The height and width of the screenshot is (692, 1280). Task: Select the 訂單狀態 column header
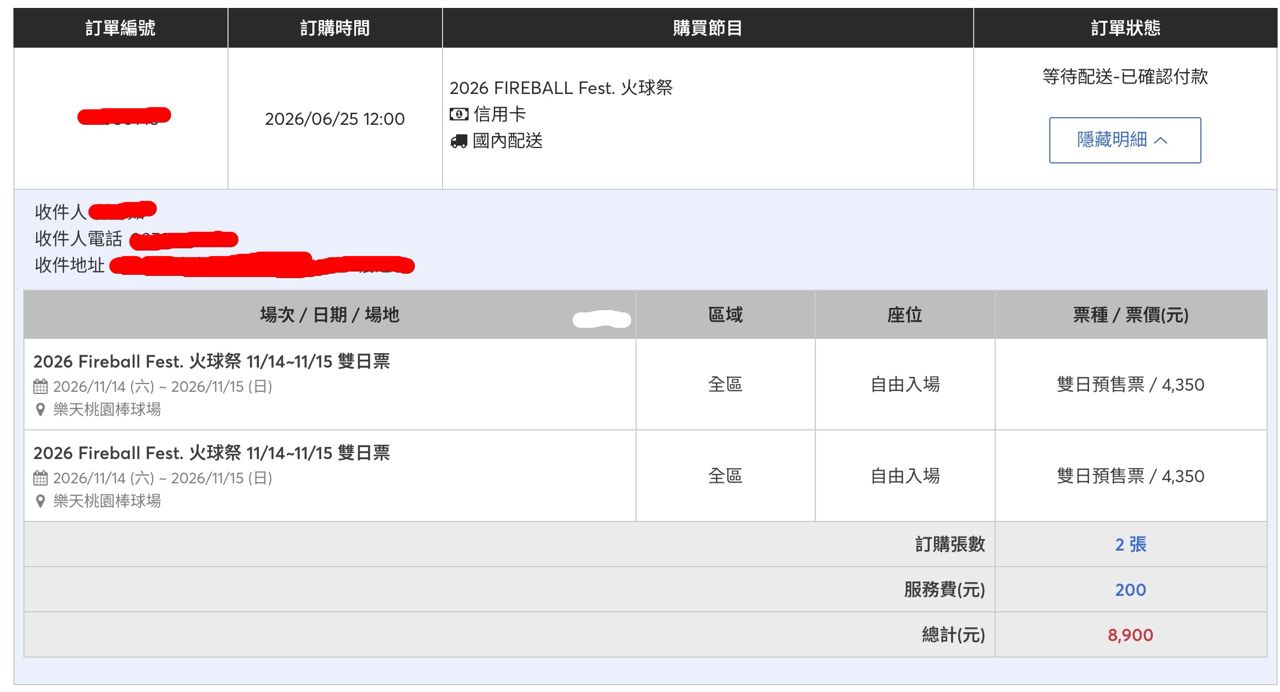[1126, 28]
